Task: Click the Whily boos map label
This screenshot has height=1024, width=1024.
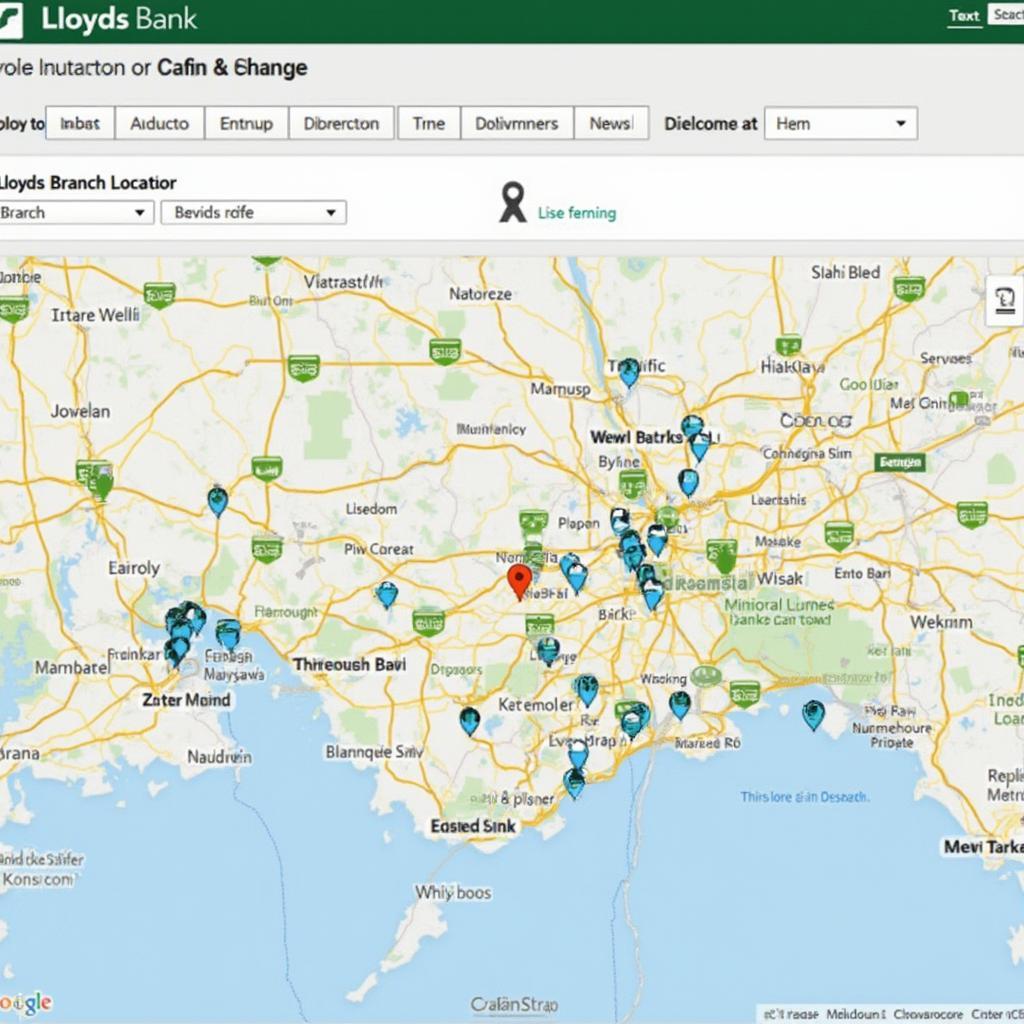Action: (x=453, y=893)
